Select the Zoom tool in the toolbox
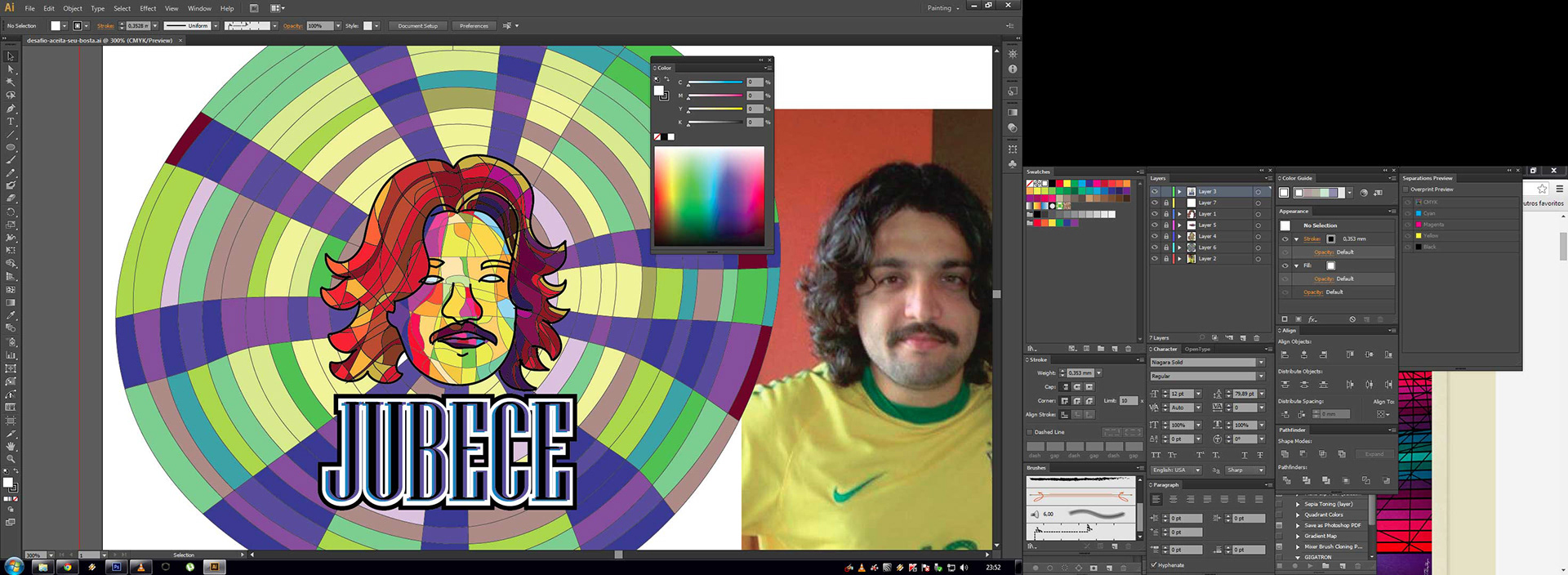Viewport: 1568px width, 575px height. [11, 459]
